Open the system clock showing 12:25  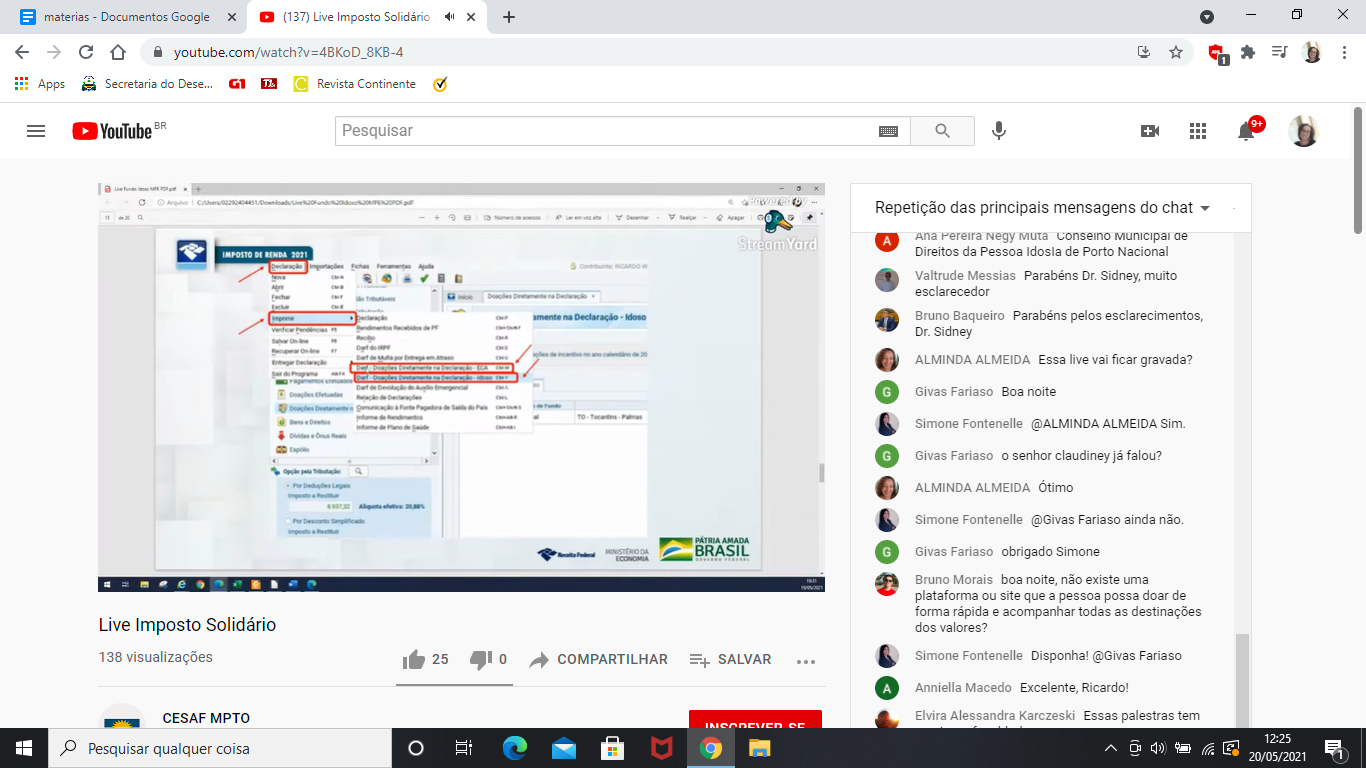[x=1277, y=748]
